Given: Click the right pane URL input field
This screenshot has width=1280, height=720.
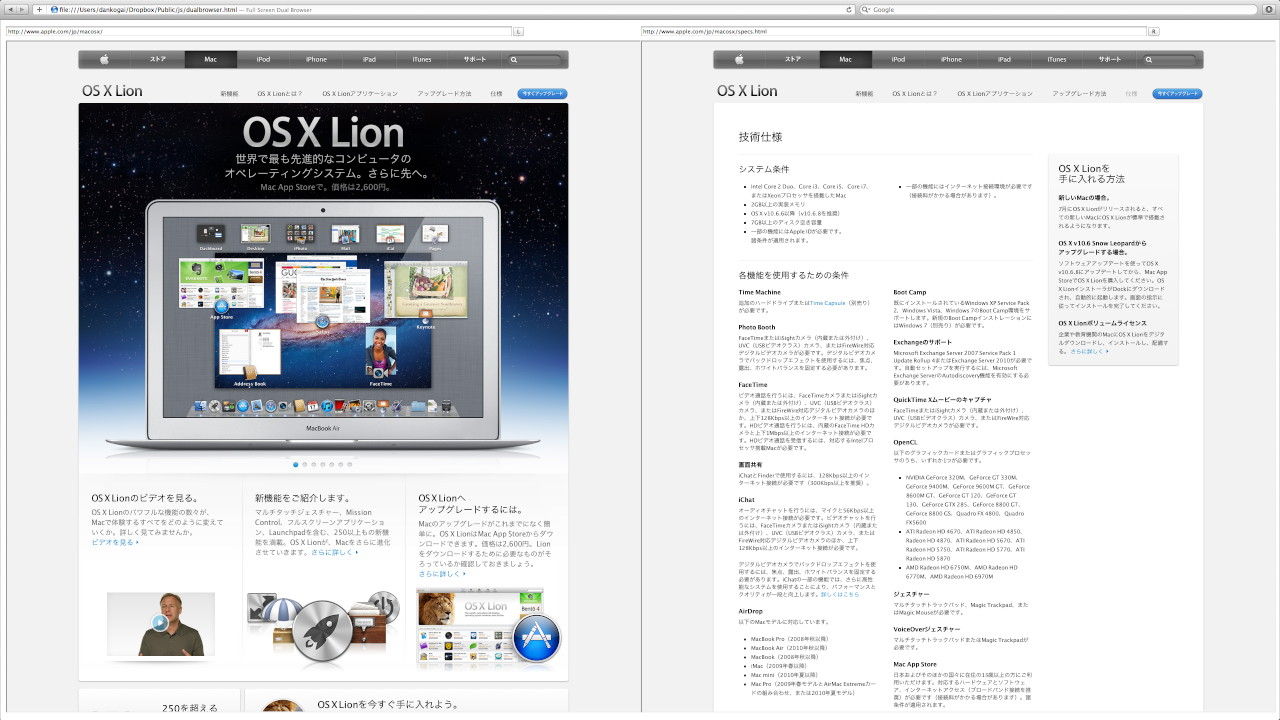Looking at the screenshot, I should (x=893, y=31).
